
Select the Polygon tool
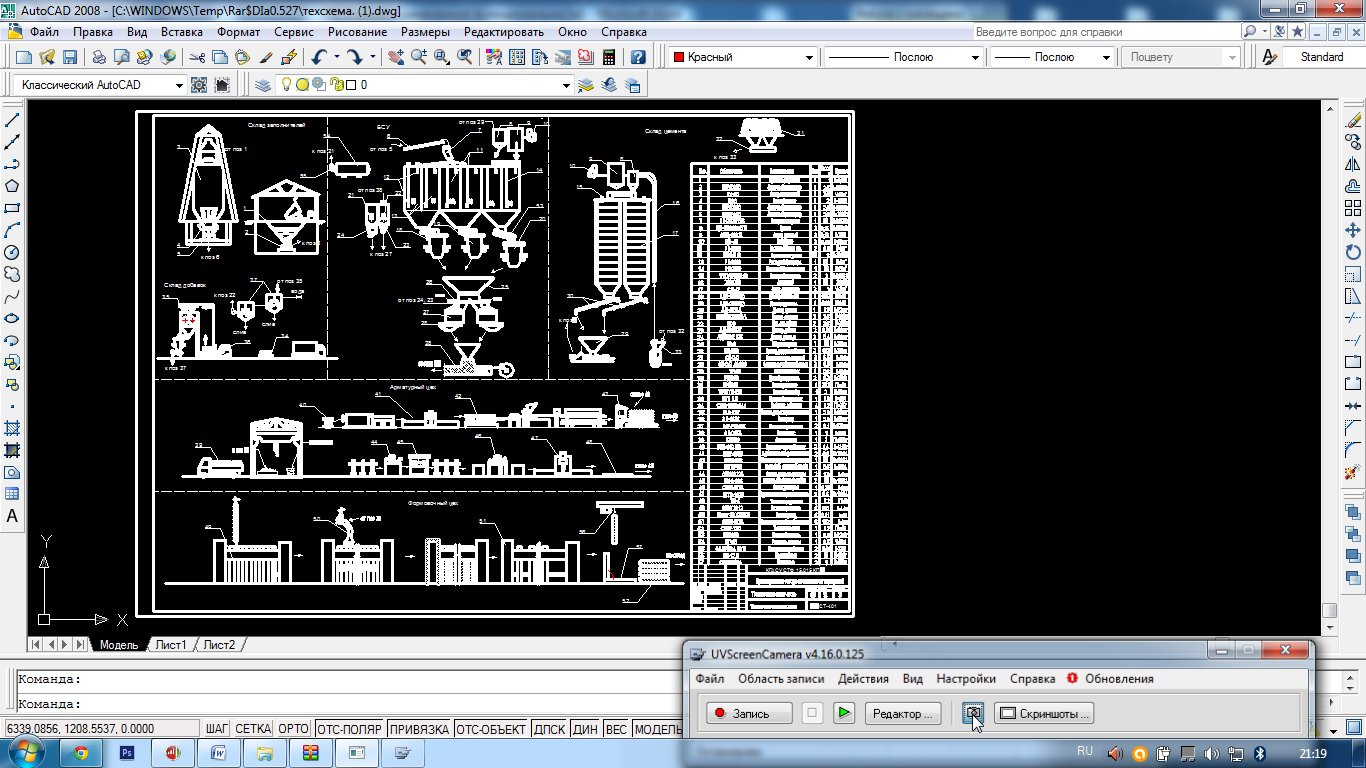(x=13, y=186)
